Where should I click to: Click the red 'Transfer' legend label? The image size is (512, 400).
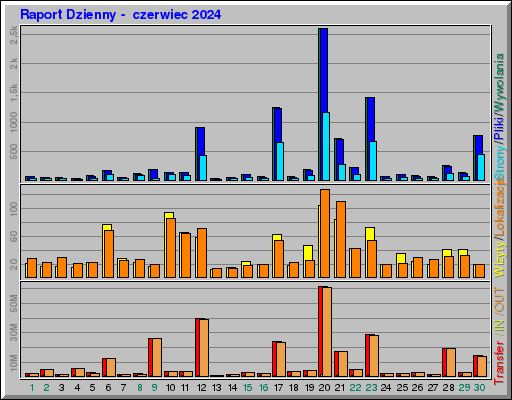tap(500, 362)
